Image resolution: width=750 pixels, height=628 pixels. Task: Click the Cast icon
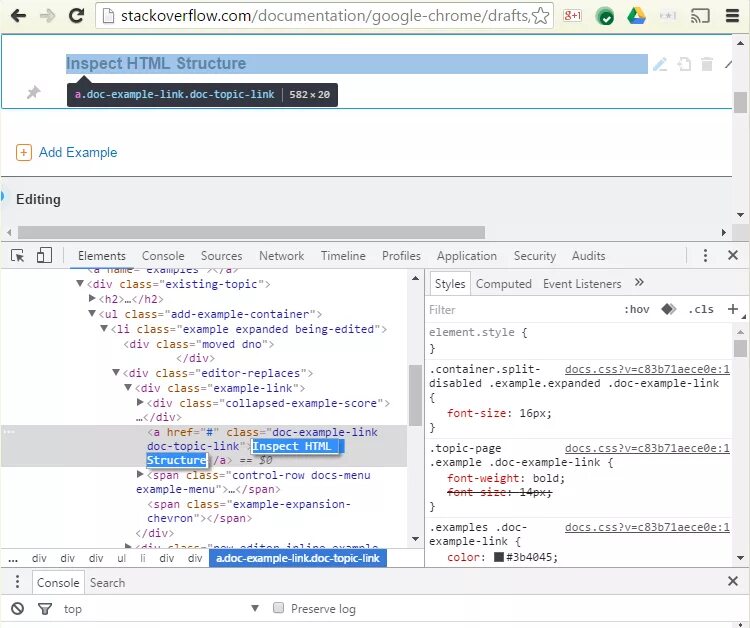click(700, 16)
